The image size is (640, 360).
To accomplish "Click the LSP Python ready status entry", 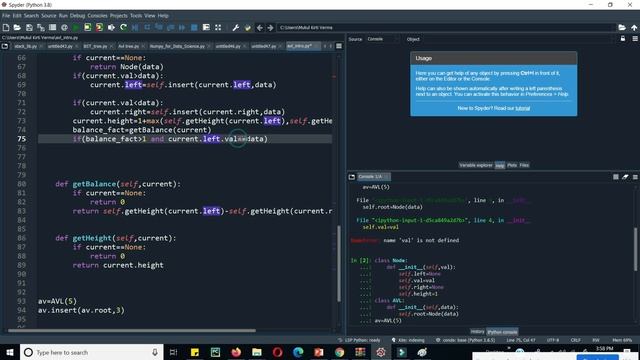I will tap(359, 340).
